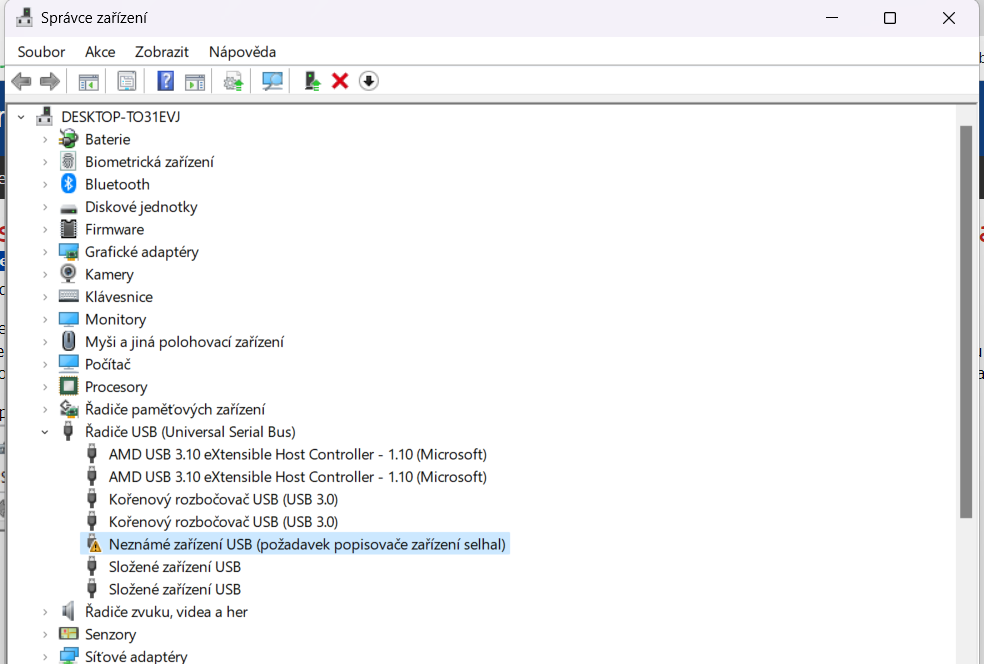Click the red X uninstall device icon
This screenshot has height=664, width=984.
pos(340,81)
